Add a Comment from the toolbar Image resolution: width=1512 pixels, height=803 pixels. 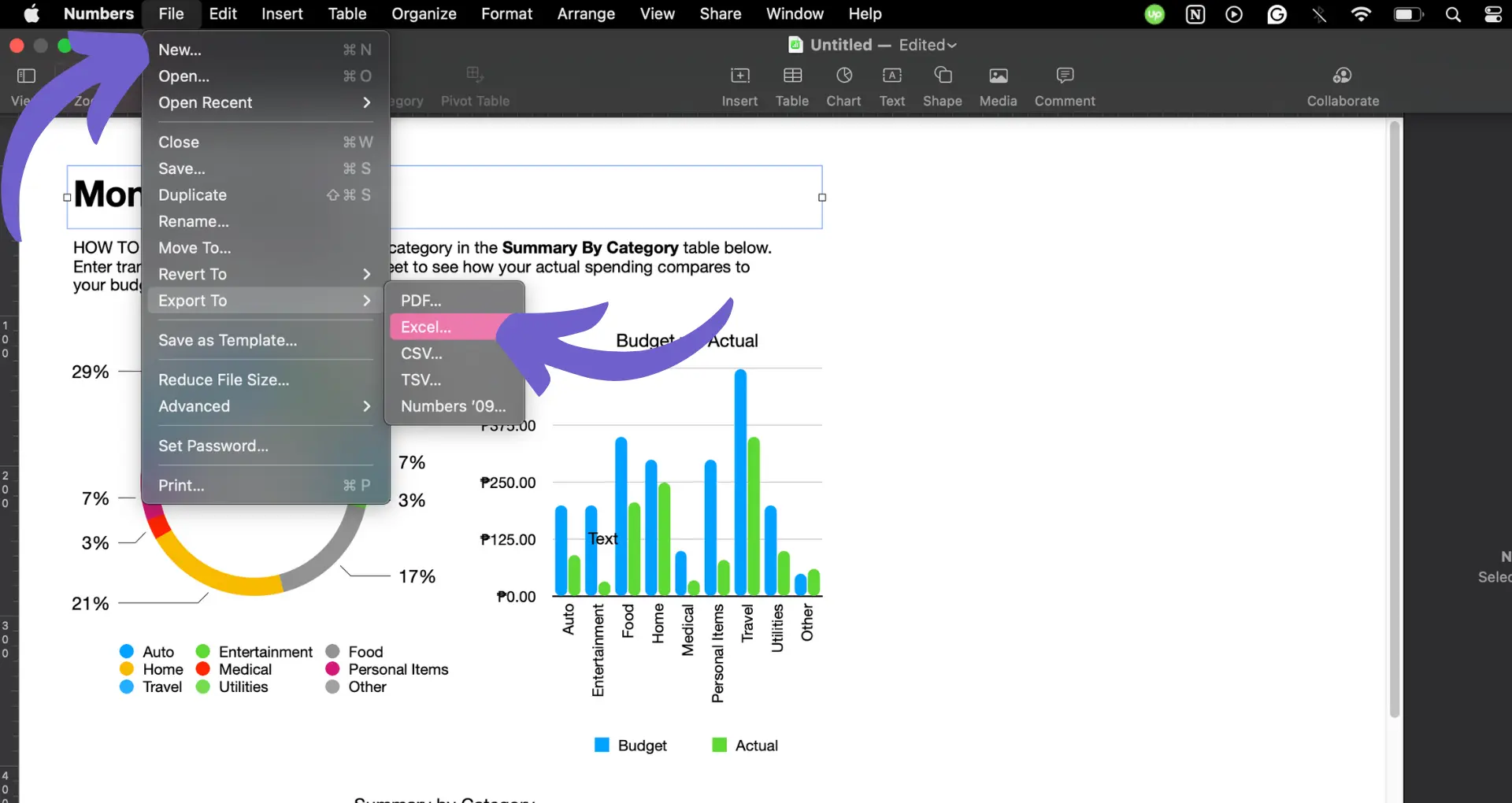tap(1065, 76)
